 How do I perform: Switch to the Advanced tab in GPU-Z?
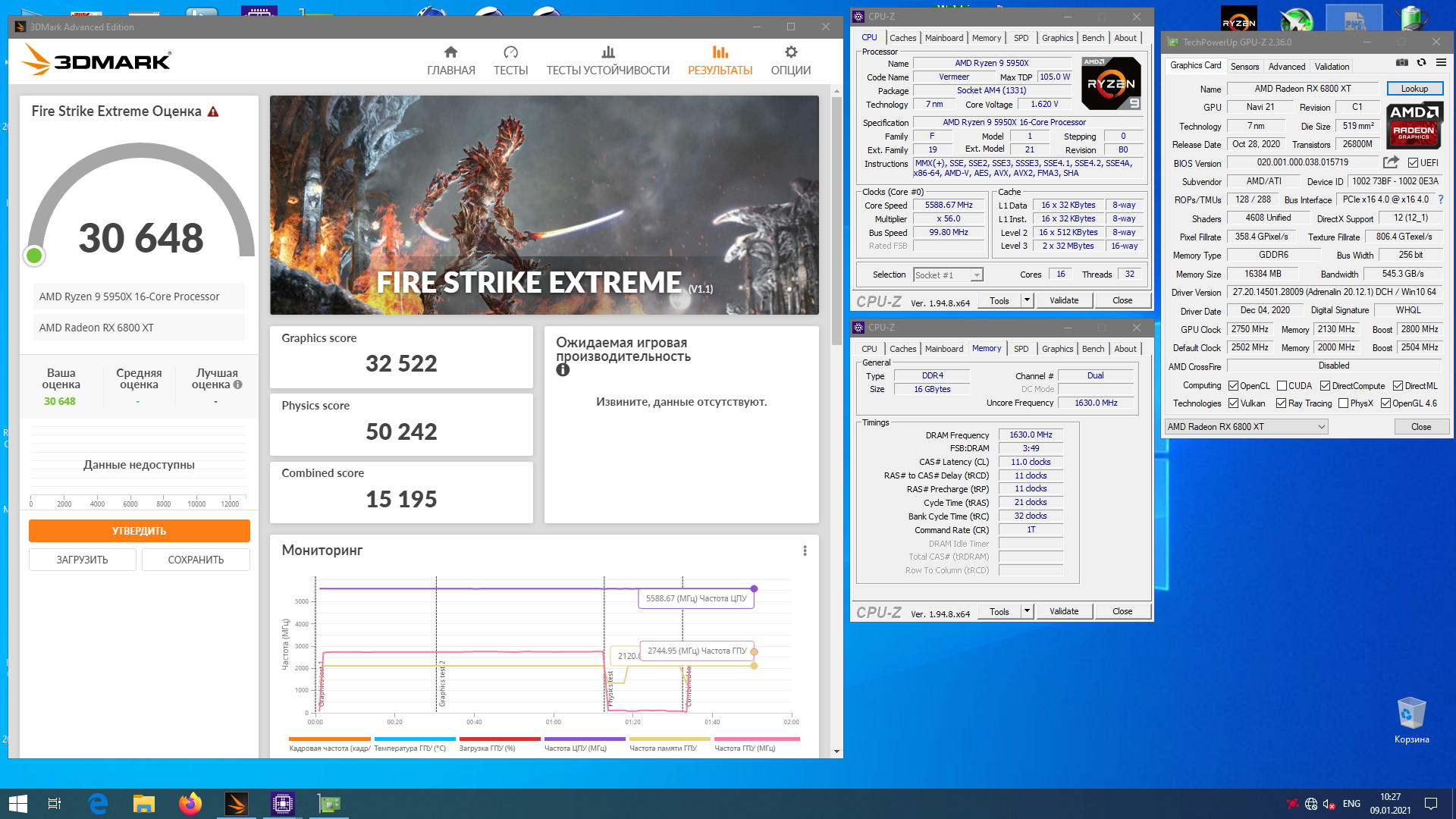(1287, 67)
